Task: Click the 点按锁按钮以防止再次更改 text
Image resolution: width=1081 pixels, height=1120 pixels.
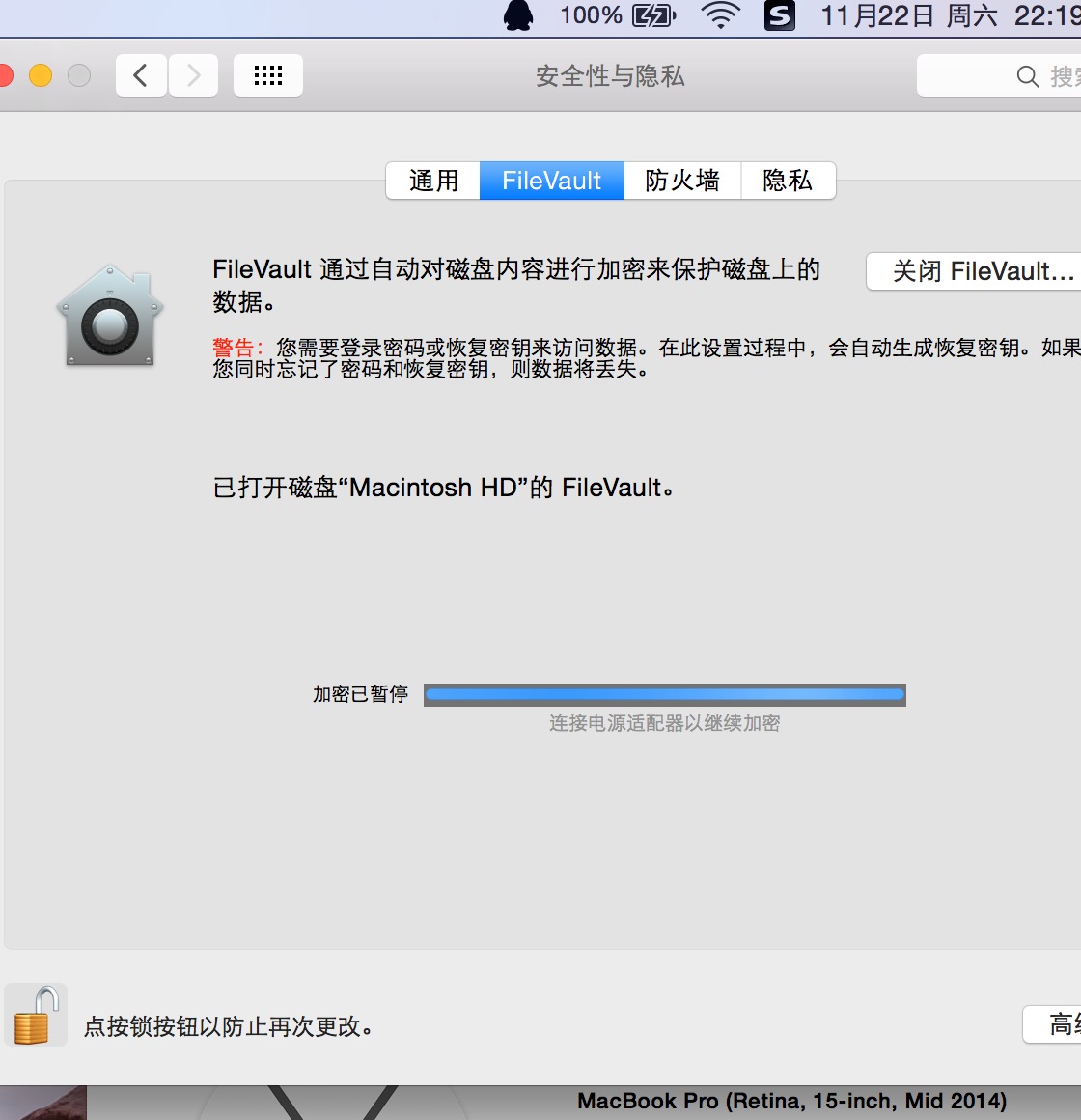Action: point(229,1026)
